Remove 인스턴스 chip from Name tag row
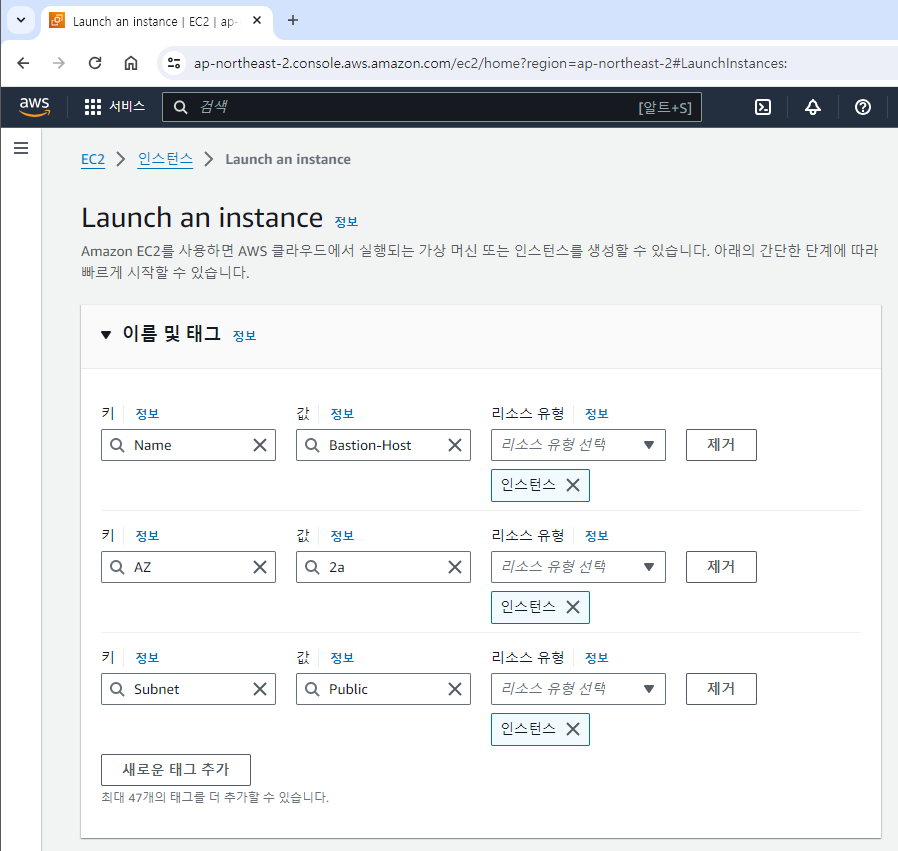898x851 pixels. coord(573,485)
